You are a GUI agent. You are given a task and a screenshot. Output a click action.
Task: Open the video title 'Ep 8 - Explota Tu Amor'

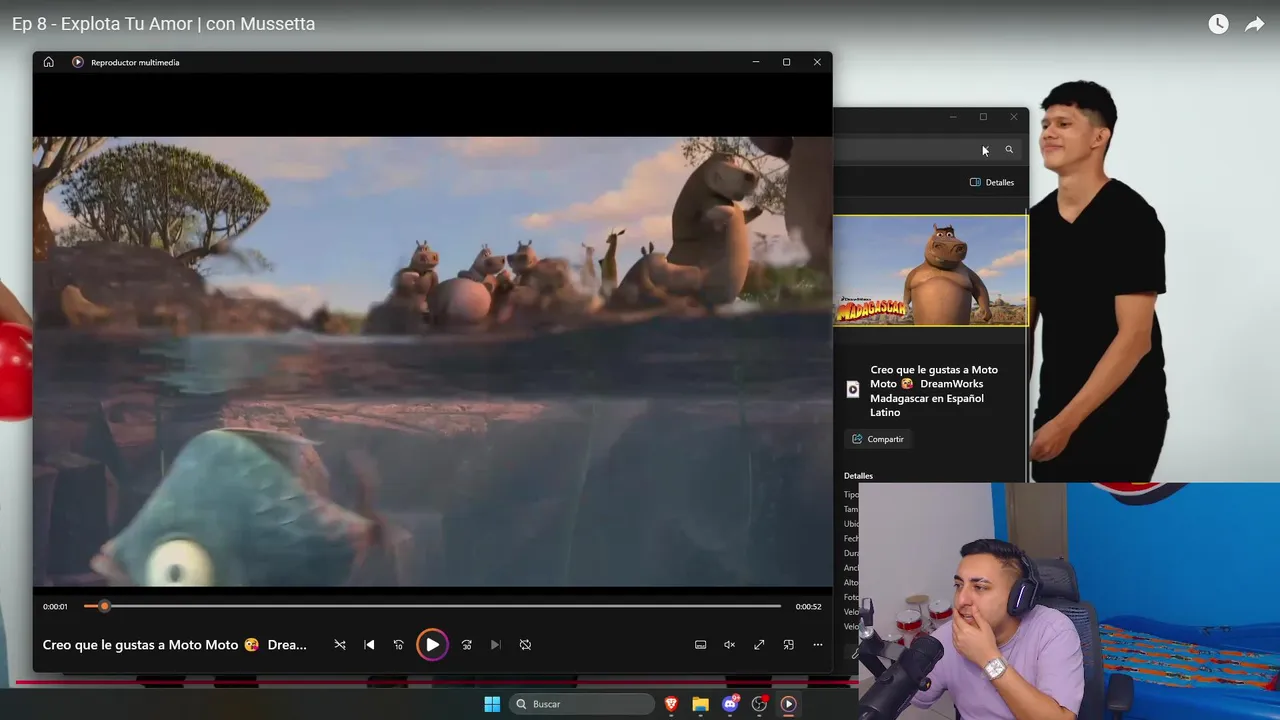coord(163,24)
